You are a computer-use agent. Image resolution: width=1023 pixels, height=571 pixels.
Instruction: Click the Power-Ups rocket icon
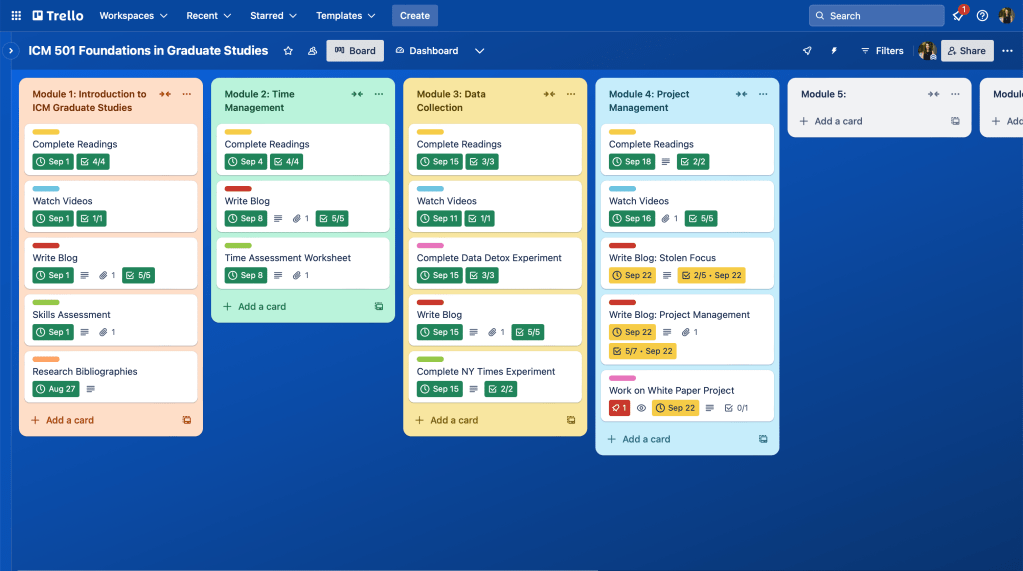pyautogui.click(x=807, y=51)
